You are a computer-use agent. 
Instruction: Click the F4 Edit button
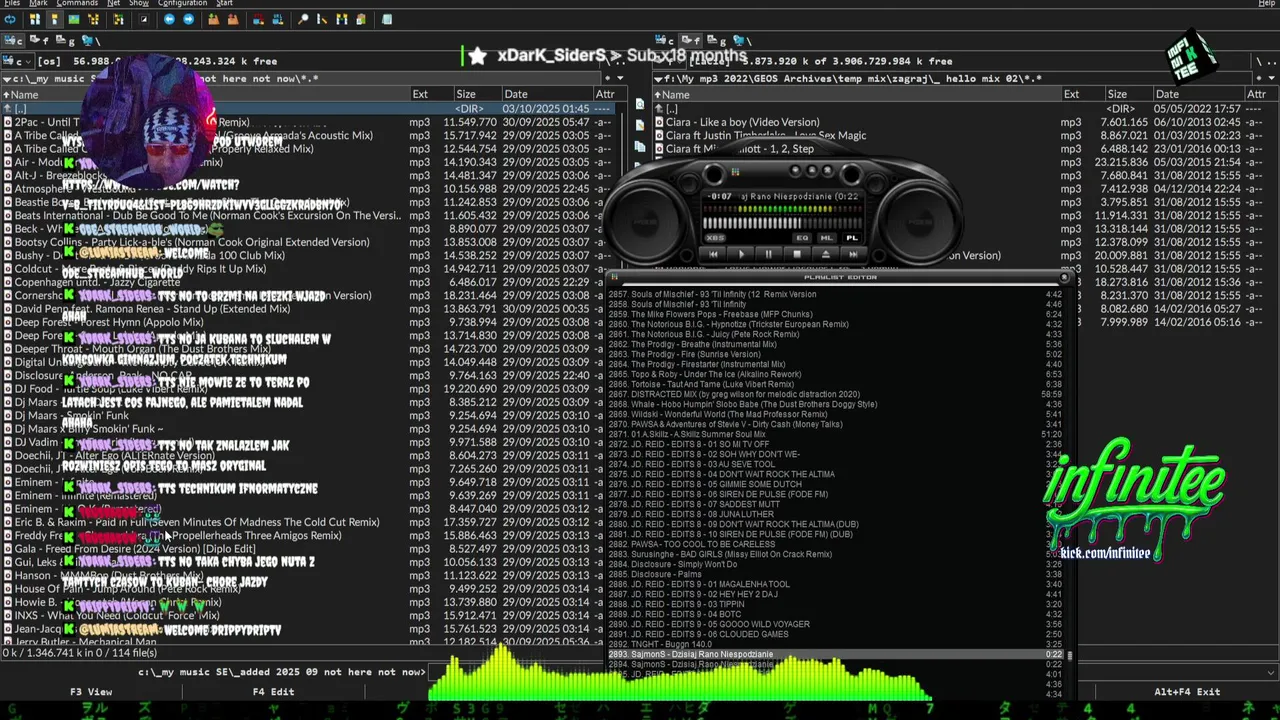273,691
